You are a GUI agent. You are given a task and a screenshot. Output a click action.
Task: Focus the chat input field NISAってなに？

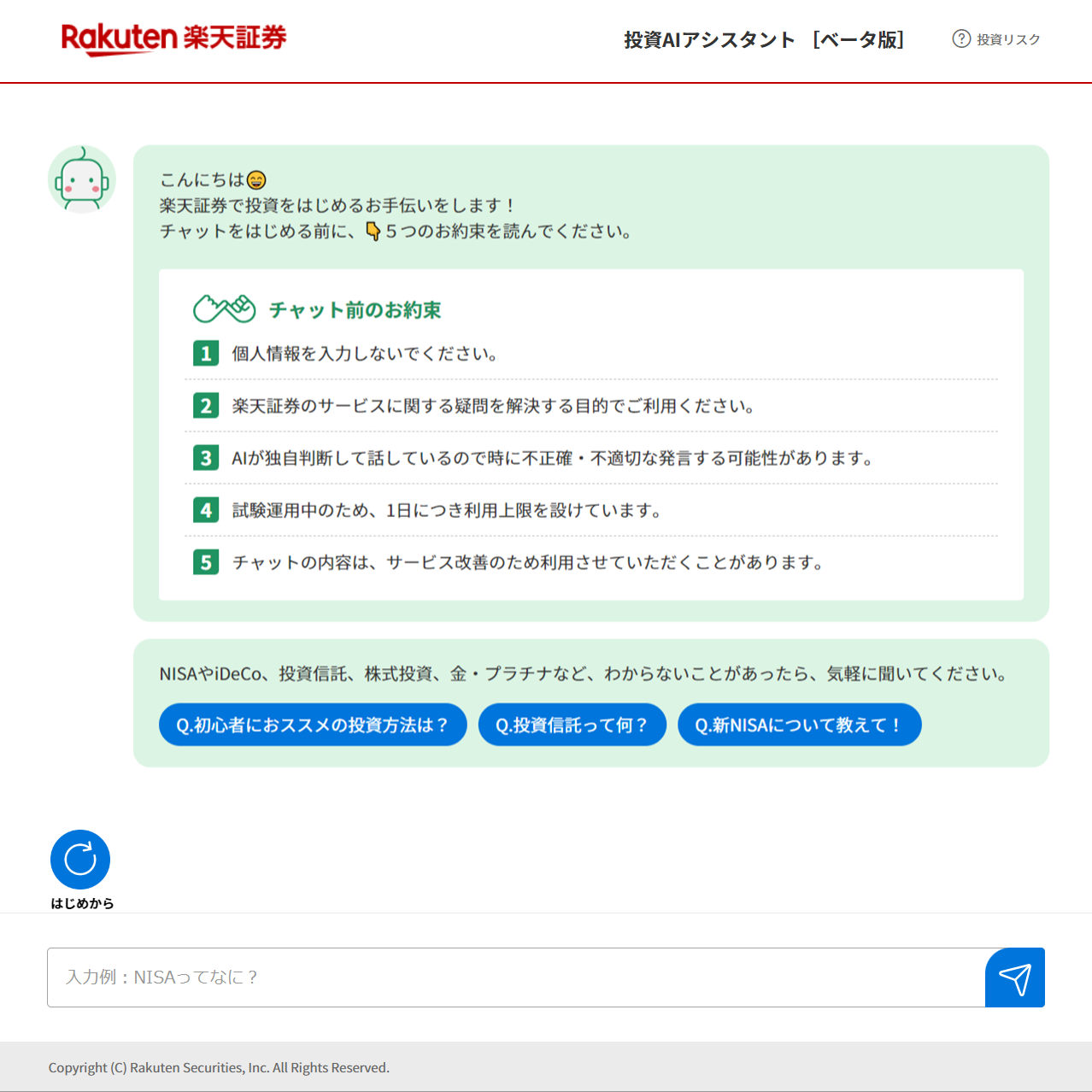(x=516, y=978)
